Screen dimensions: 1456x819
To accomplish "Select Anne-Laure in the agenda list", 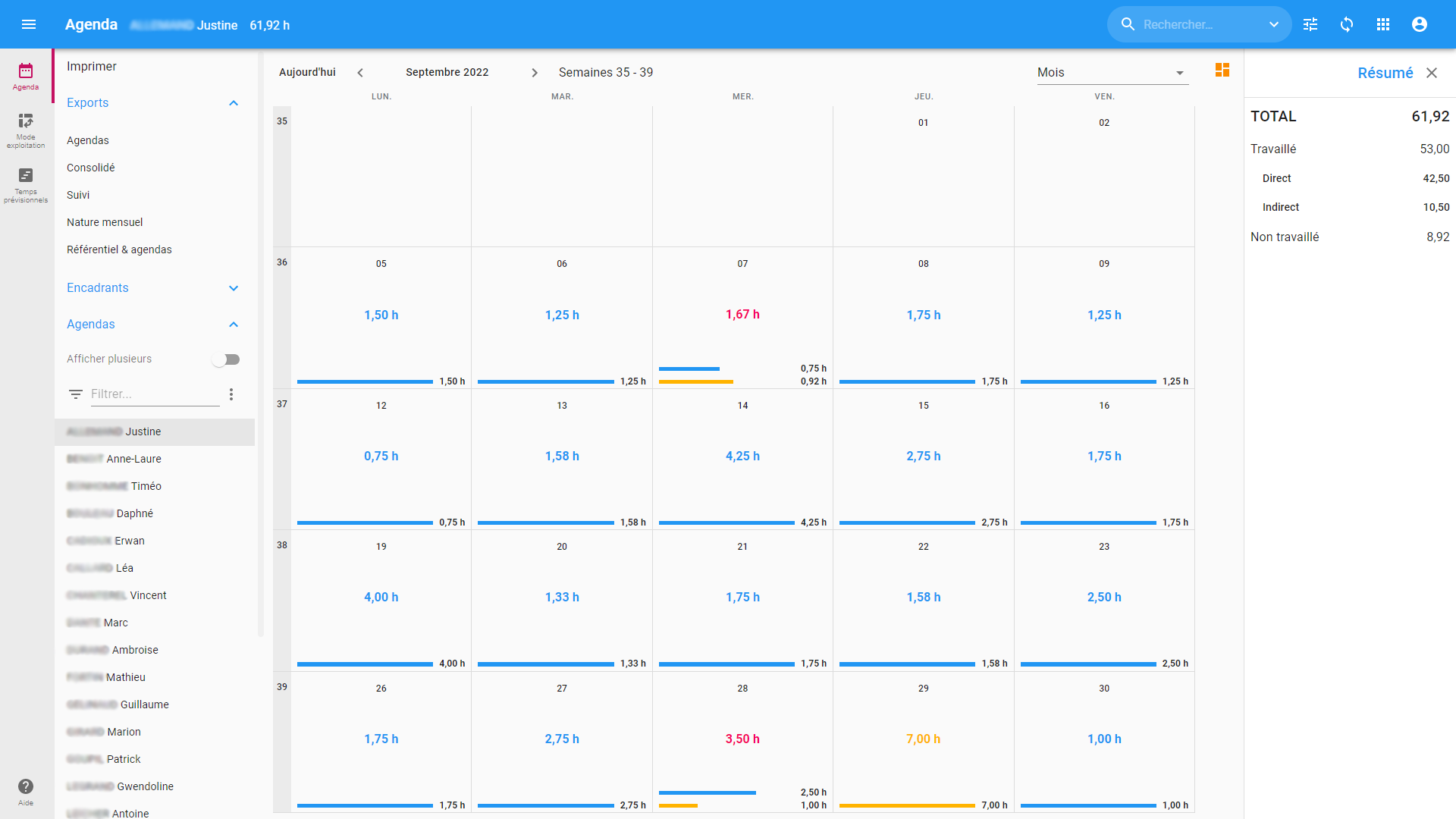I will tap(155, 459).
